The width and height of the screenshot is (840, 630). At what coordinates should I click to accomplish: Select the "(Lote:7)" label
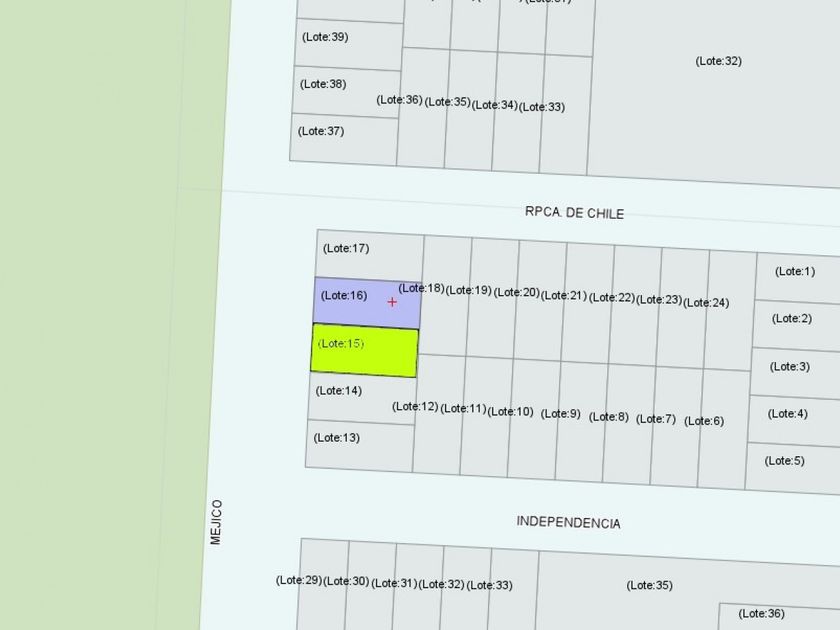tap(656, 419)
